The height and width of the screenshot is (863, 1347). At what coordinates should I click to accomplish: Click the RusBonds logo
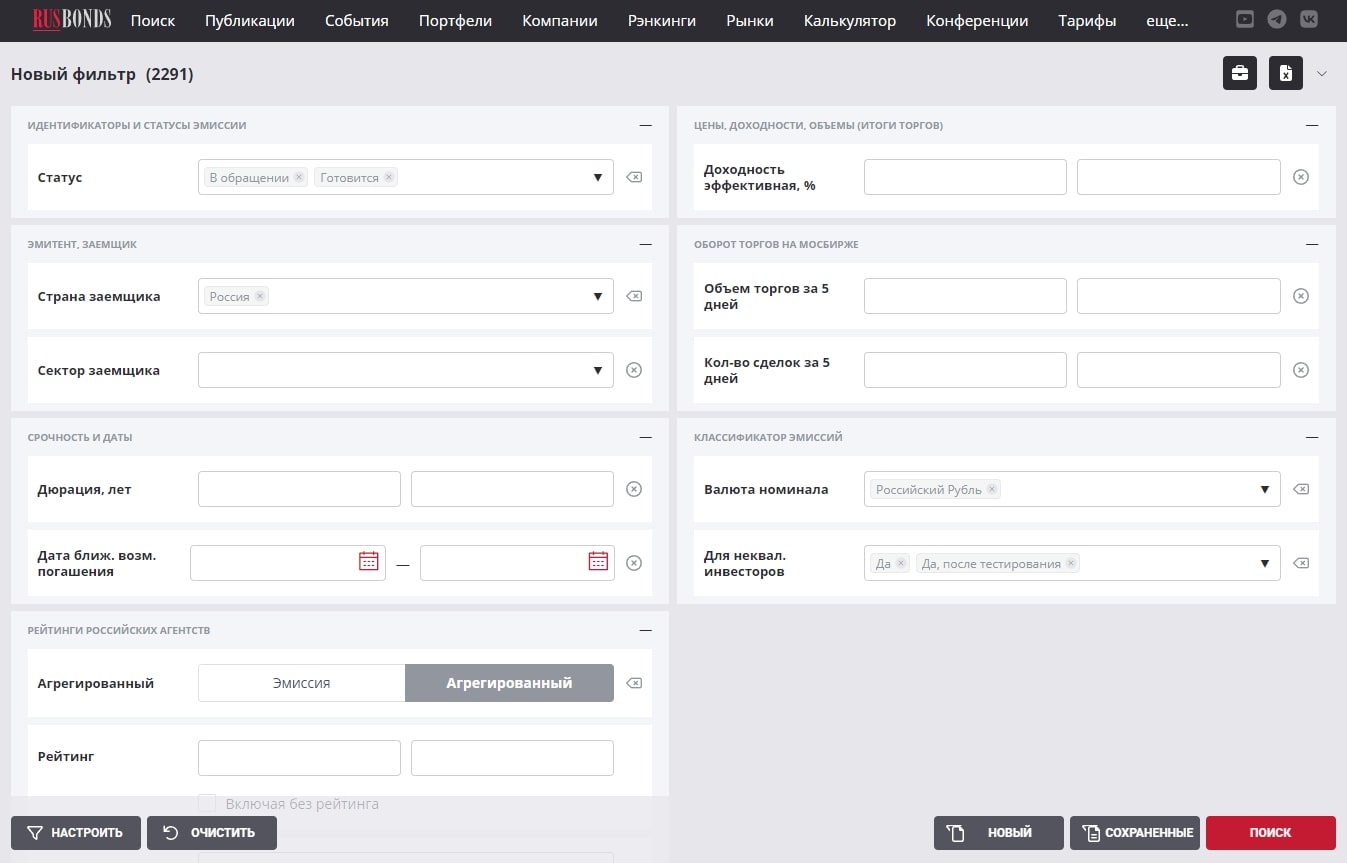71,20
